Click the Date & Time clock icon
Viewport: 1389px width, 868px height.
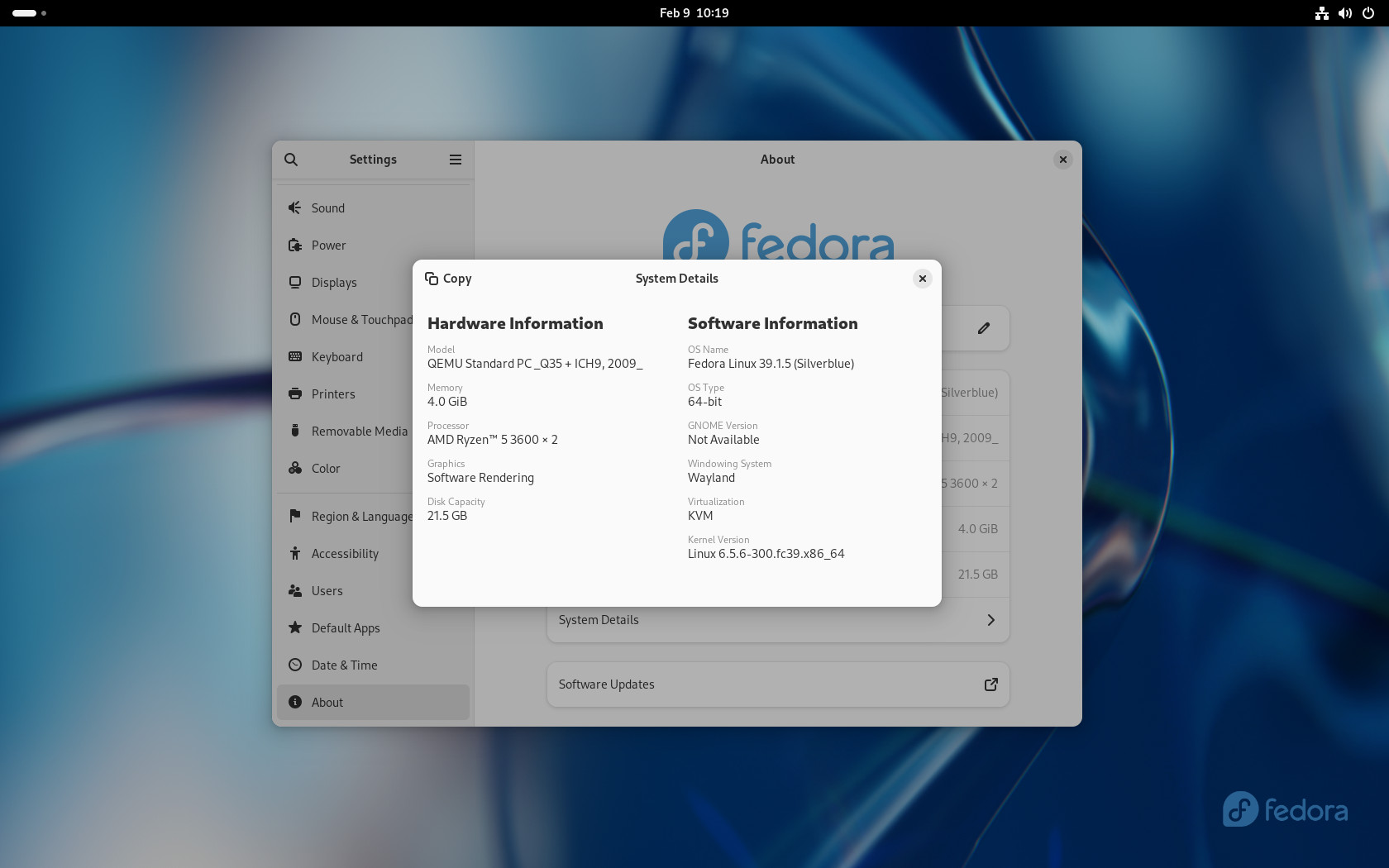pyautogui.click(x=295, y=665)
